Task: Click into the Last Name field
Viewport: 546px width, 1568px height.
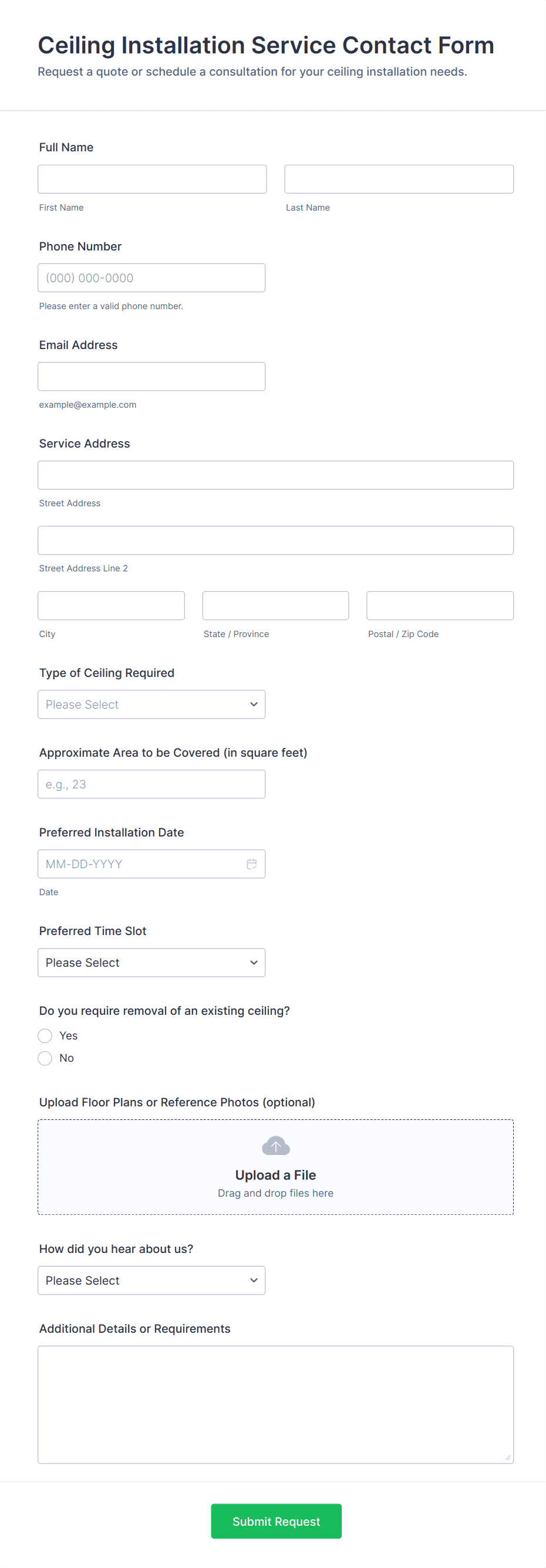Action: [399, 179]
